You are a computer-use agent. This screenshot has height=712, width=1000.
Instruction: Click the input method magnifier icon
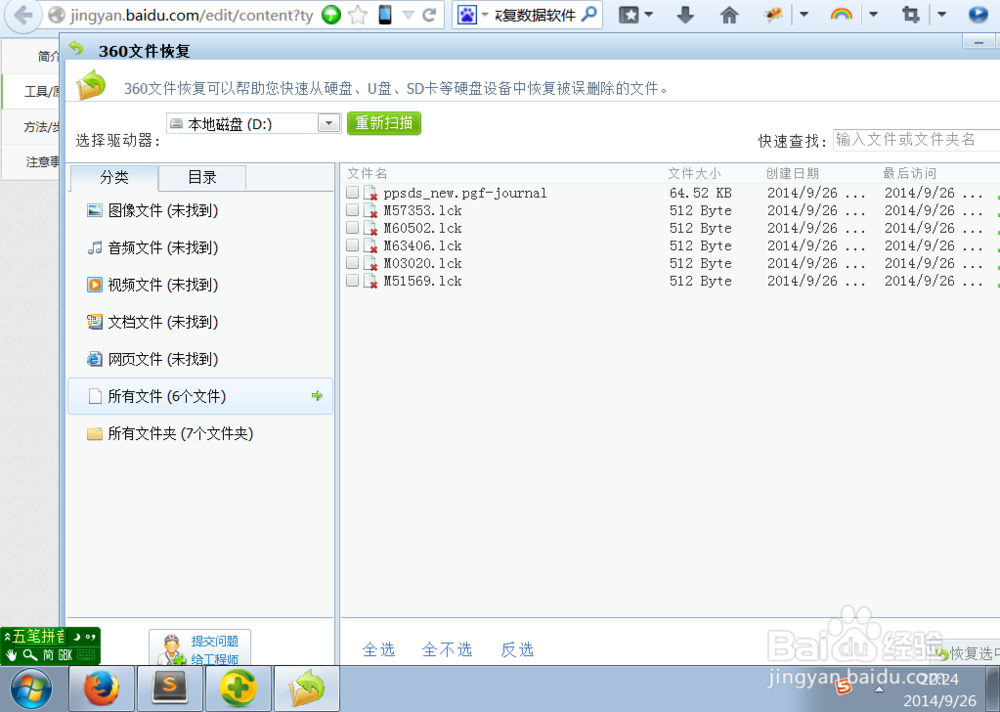[30, 655]
